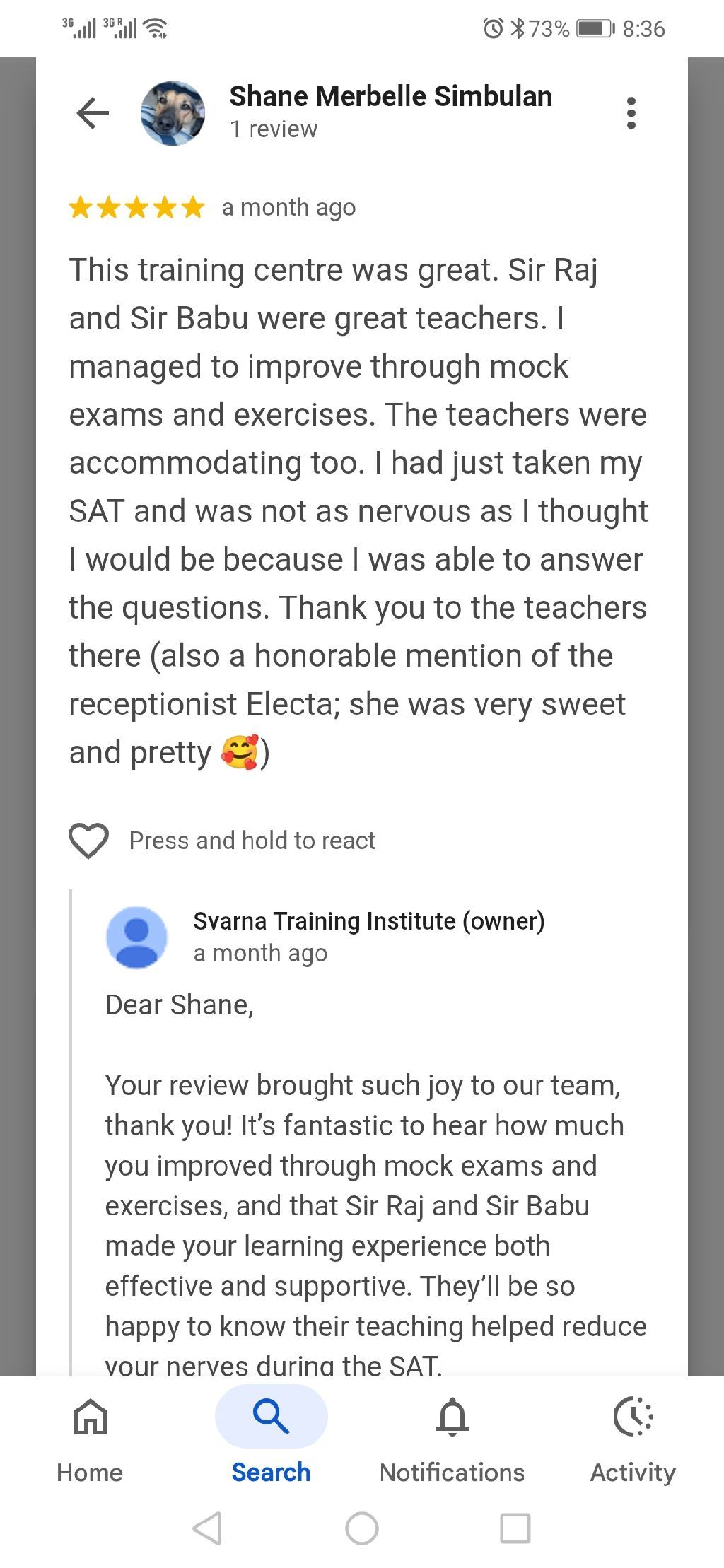This screenshot has width=724, height=1568.
Task: Tap the Svarna Training Institute owner avatar
Action: click(136, 937)
